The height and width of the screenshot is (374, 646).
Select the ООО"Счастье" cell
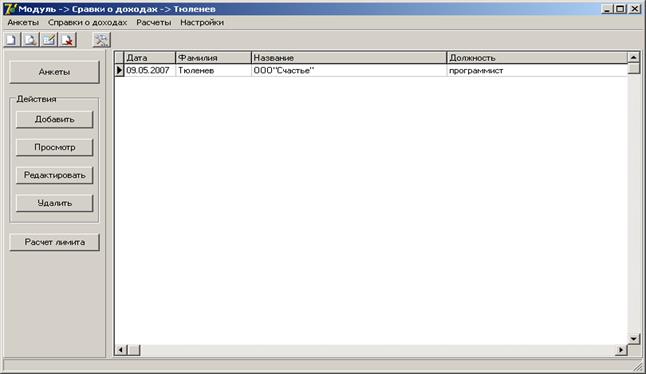(349, 70)
